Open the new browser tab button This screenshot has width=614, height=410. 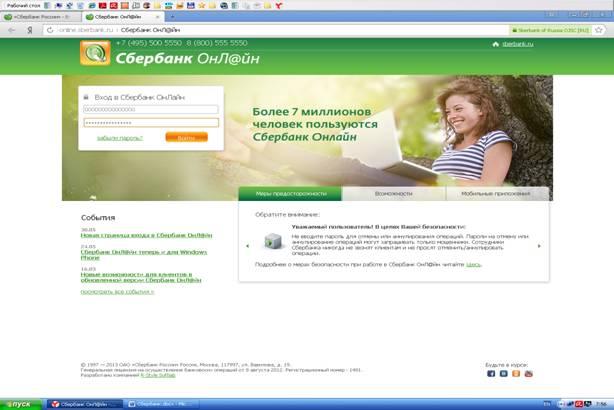[173, 17]
